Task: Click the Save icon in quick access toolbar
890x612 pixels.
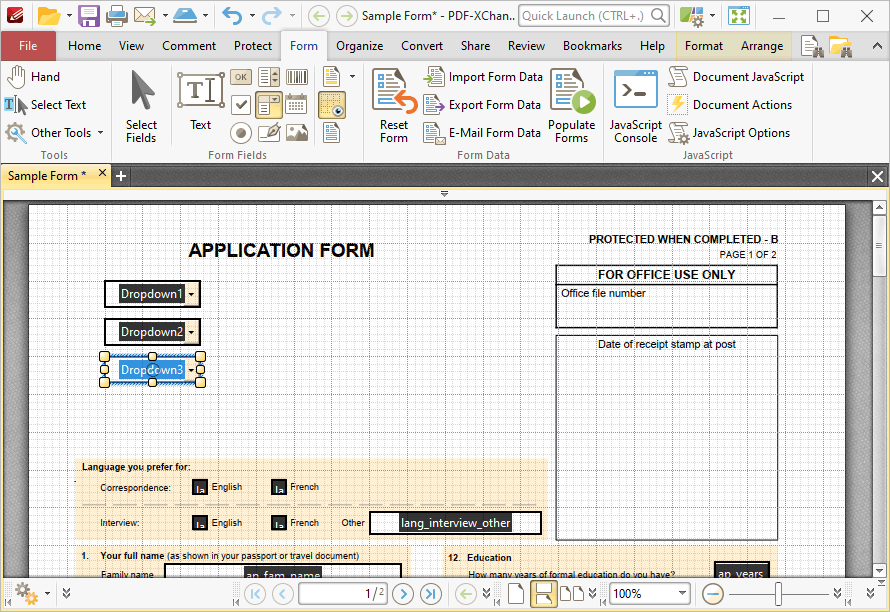Action: (x=89, y=16)
